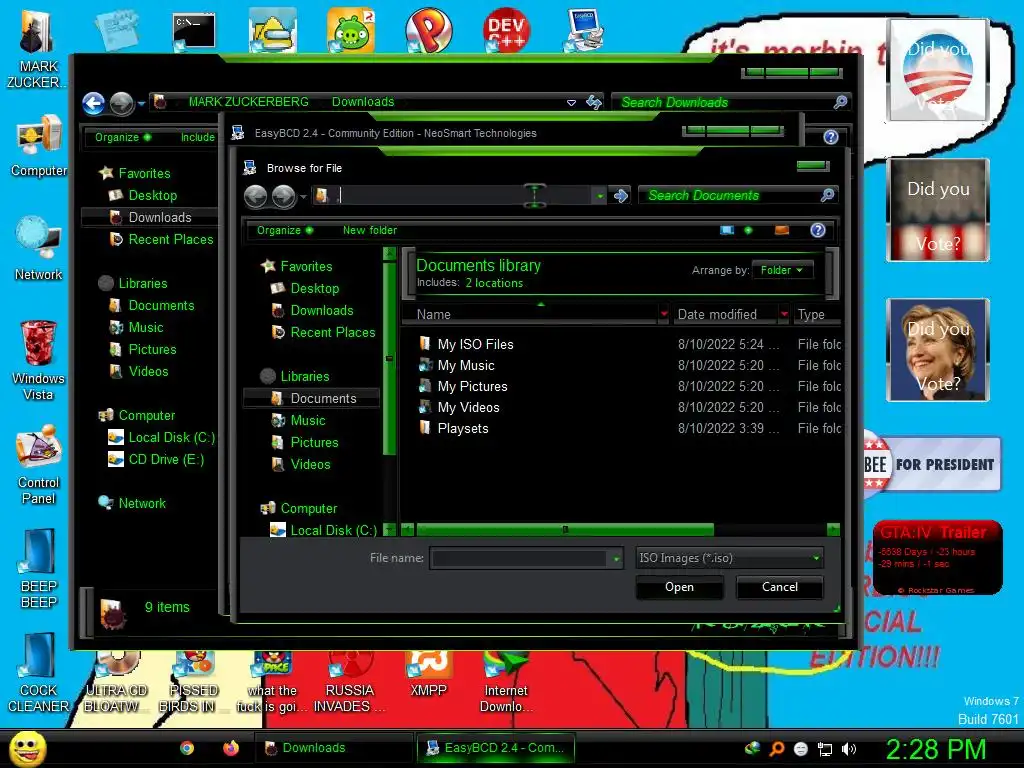The image size is (1024, 768).
Task: Open the ISO Images (*.iso) file type dropdown
Action: tap(729, 558)
